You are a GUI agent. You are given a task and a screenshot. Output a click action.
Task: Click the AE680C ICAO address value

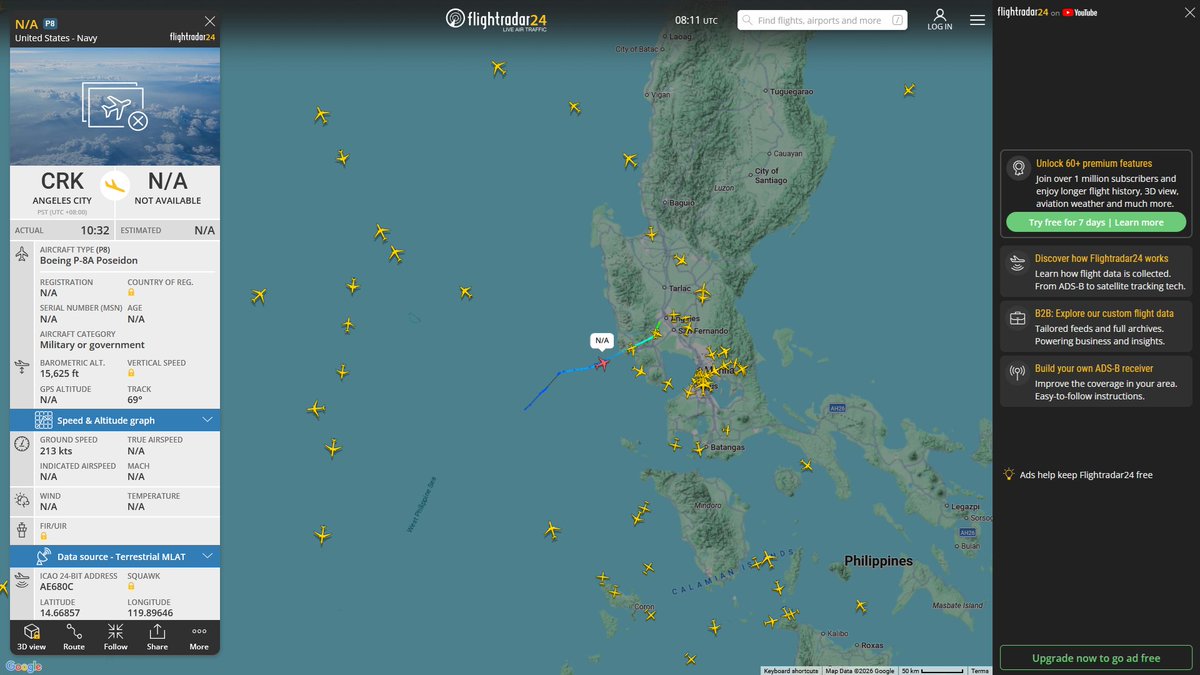click(x=57, y=587)
